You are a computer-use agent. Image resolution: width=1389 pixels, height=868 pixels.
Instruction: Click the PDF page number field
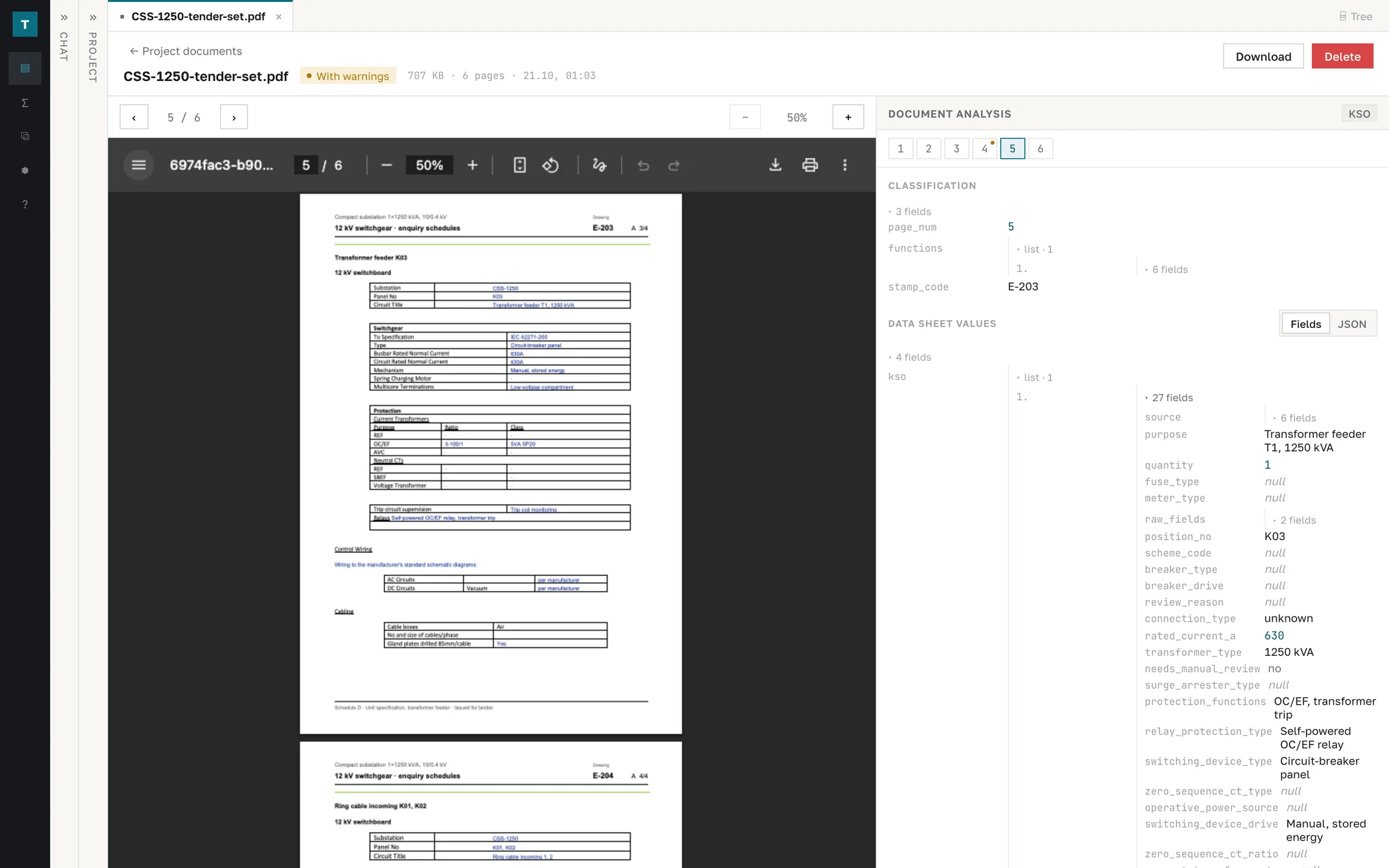305,165
